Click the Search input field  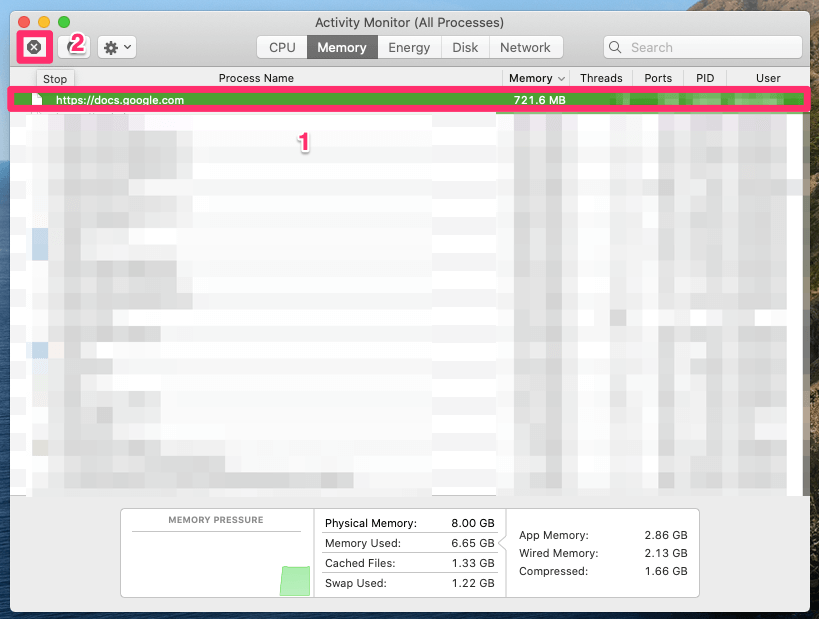(703, 48)
